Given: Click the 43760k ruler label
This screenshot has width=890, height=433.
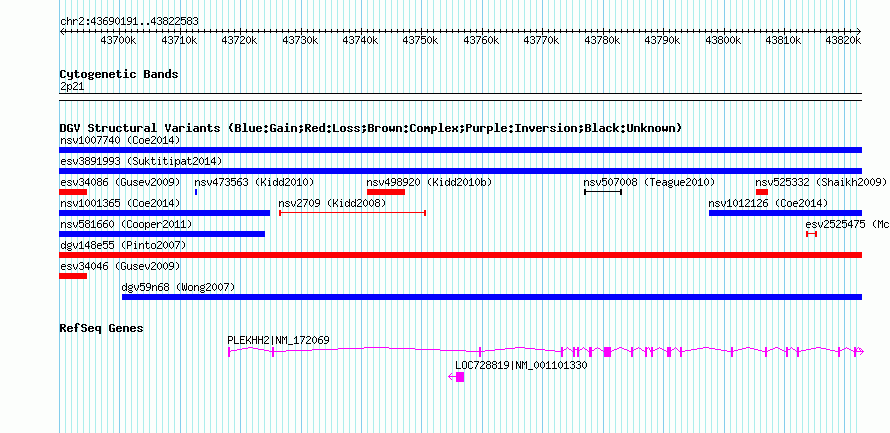Looking at the screenshot, I should (x=481, y=40).
